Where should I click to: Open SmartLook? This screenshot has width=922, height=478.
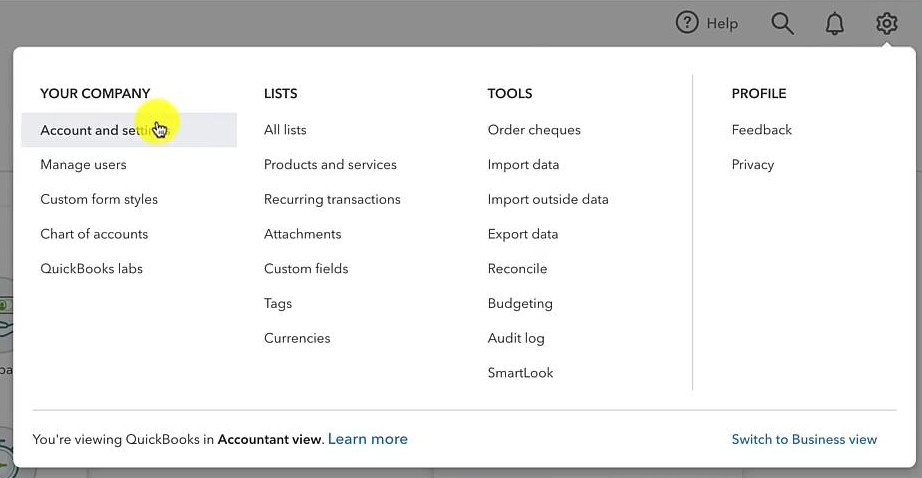520,373
